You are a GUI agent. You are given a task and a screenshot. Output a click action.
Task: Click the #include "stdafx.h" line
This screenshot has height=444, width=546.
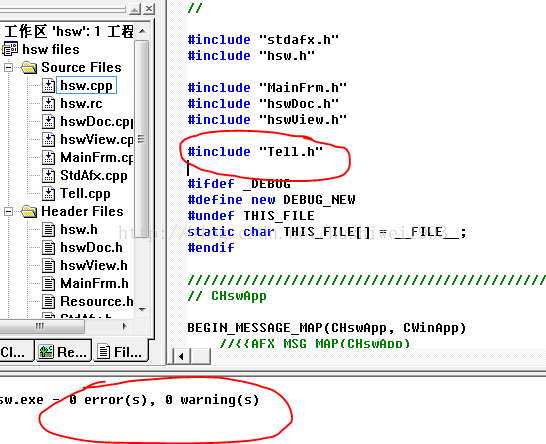coord(263,39)
